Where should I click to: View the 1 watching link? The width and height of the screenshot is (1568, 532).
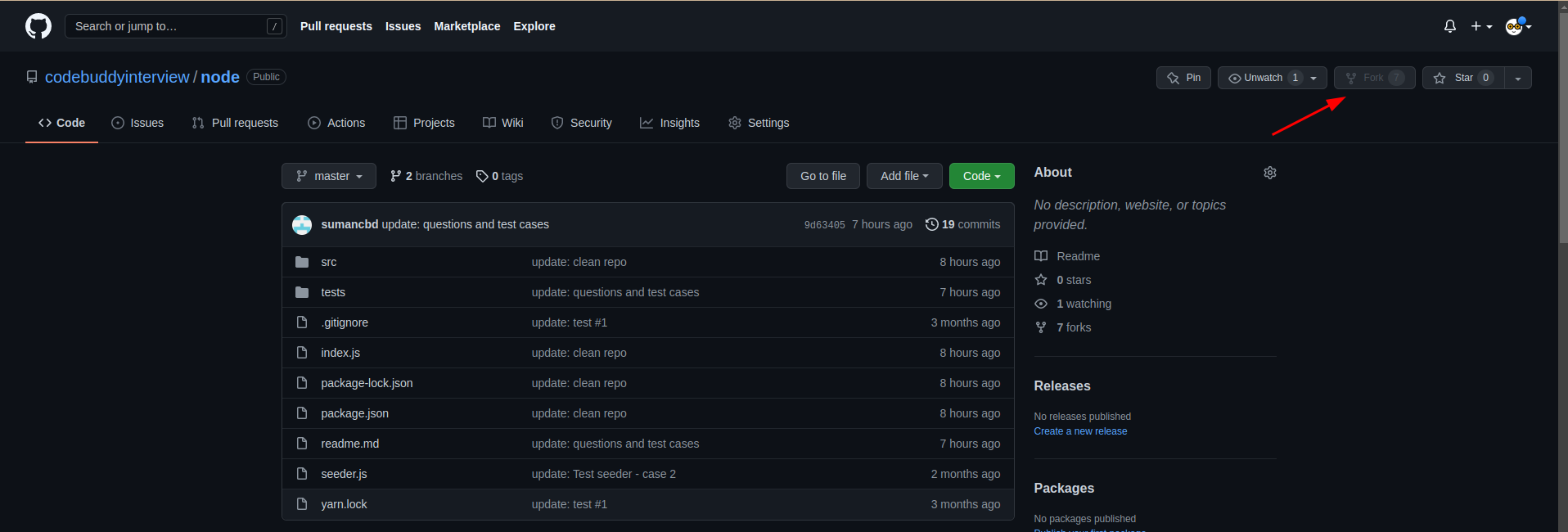click(x=1073, y=304)
